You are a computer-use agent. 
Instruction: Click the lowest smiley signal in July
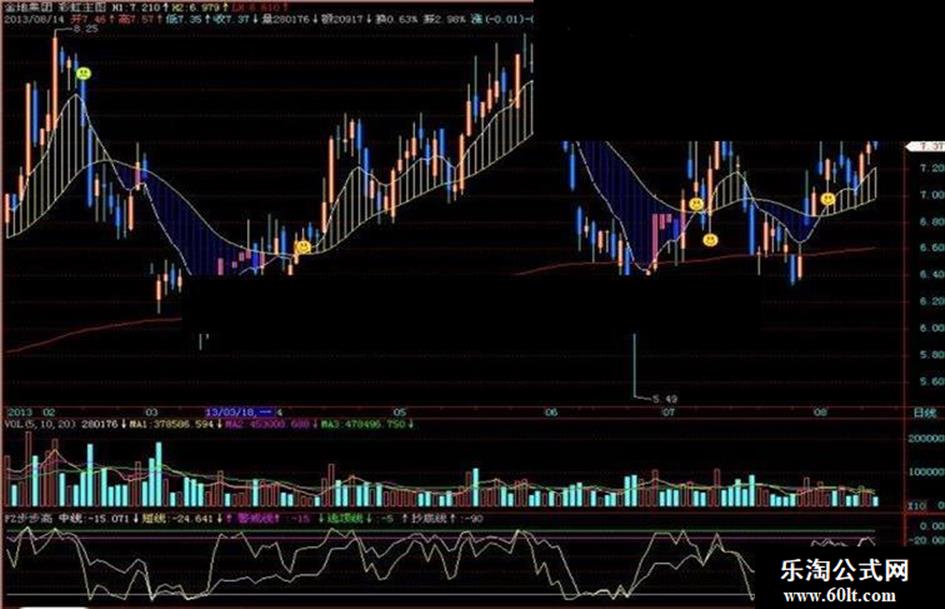pyautogui.click(x=711, y=240)
